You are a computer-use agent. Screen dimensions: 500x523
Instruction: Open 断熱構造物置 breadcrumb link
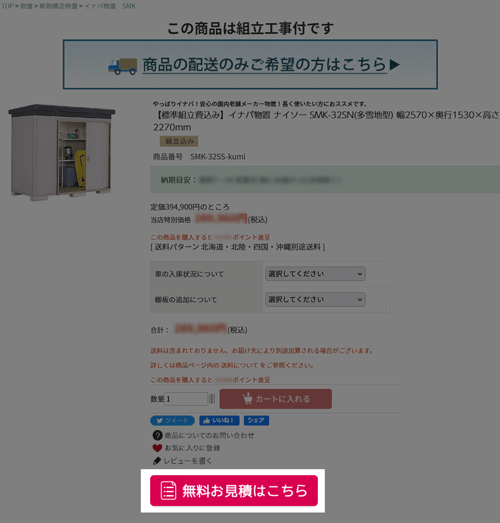click(58, 6)
